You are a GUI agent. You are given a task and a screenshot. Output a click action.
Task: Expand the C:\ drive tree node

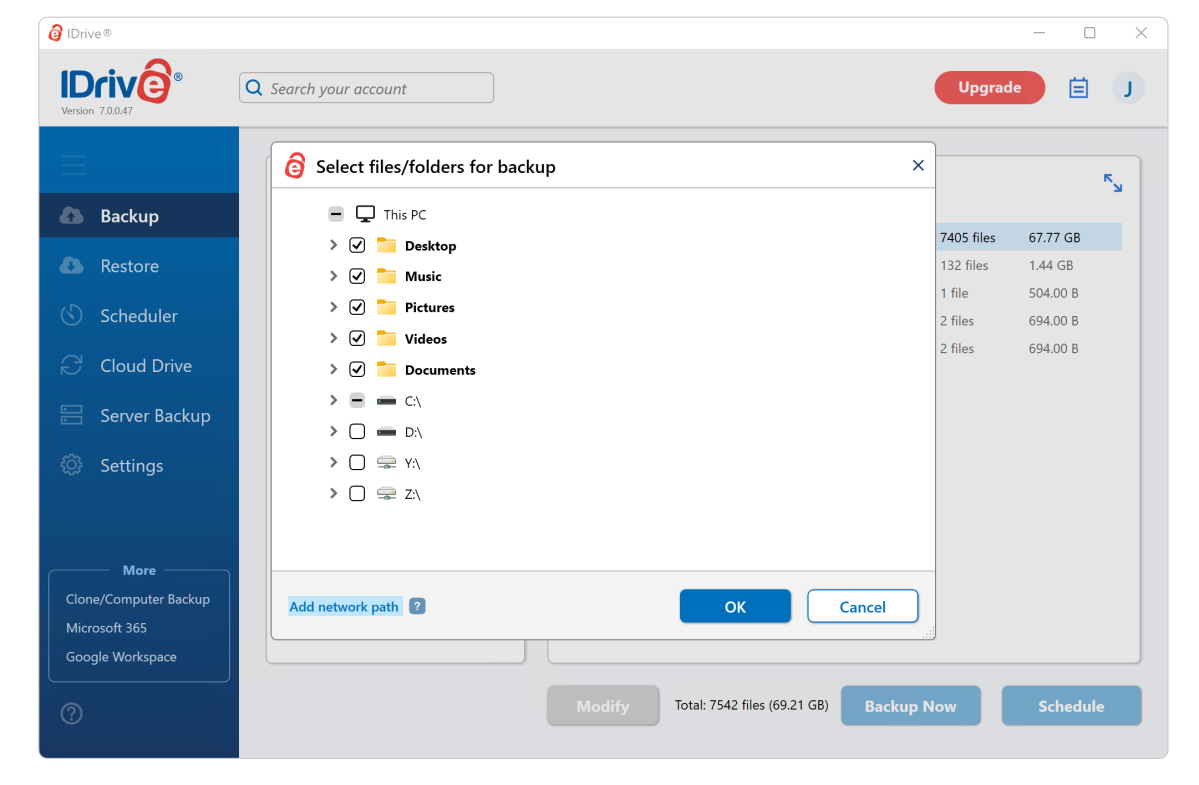click(333, 401)
